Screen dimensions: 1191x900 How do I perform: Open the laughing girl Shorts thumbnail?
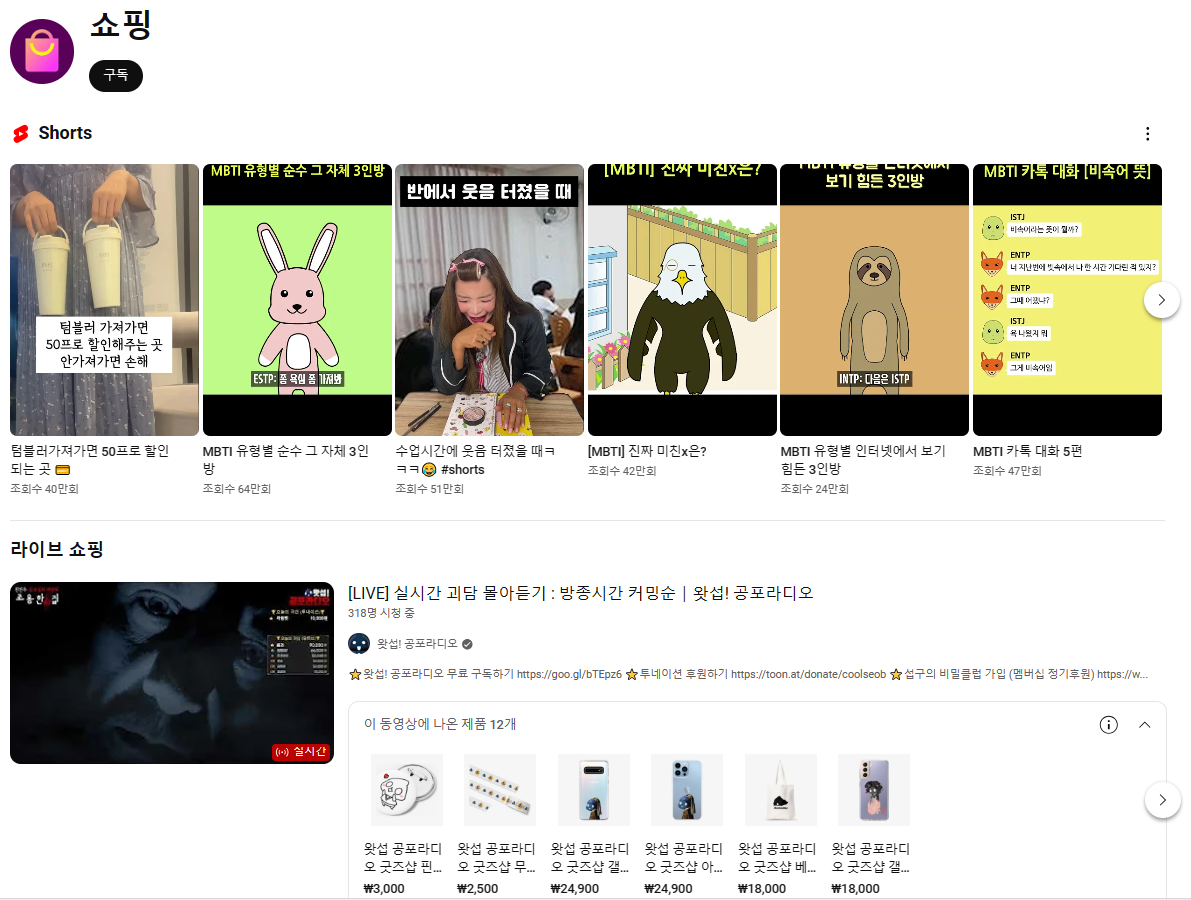489,300
